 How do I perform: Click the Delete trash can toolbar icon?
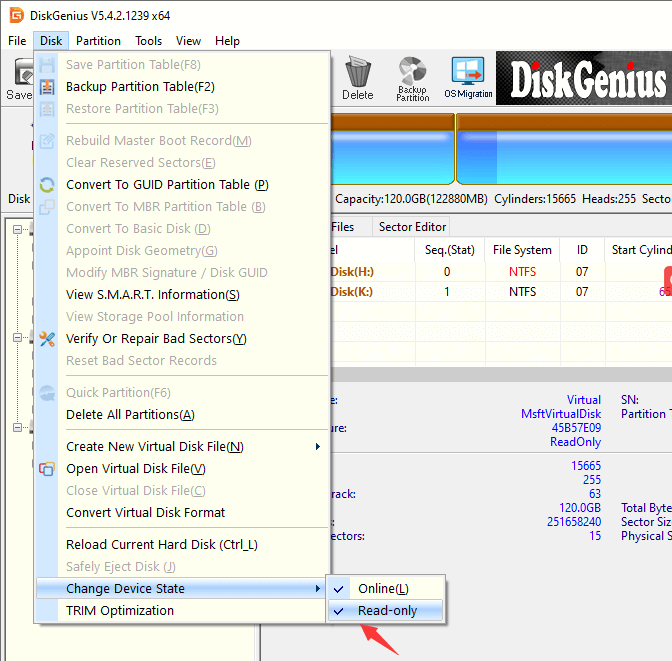point(357,78)
